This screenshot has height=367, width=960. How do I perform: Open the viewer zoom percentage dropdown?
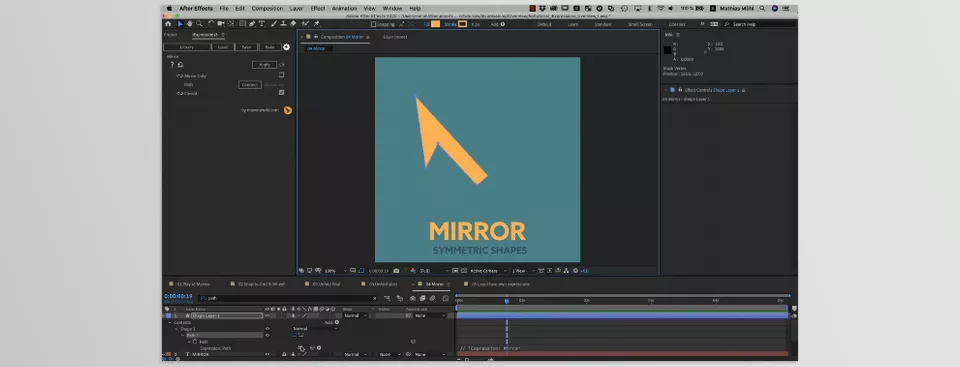click(336, 270)
